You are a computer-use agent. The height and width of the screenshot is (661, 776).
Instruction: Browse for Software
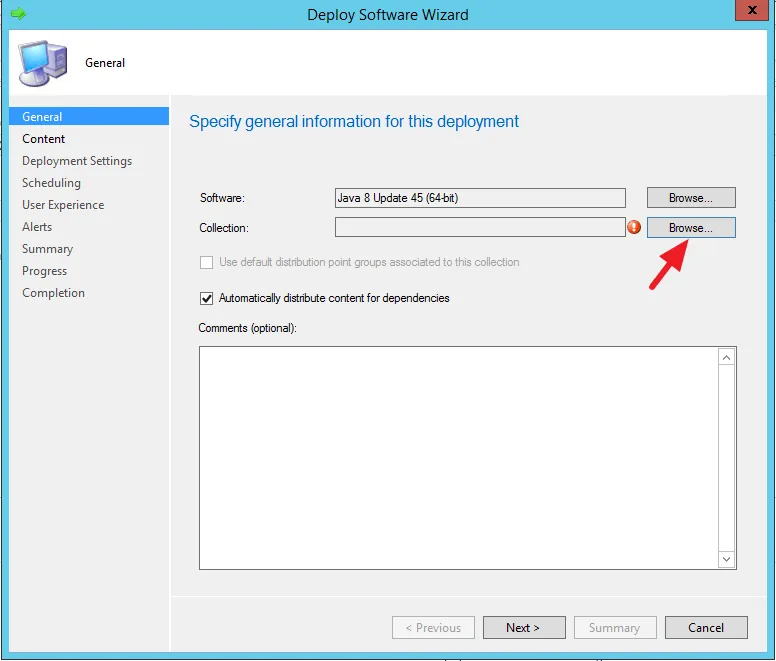coord(691,198)
